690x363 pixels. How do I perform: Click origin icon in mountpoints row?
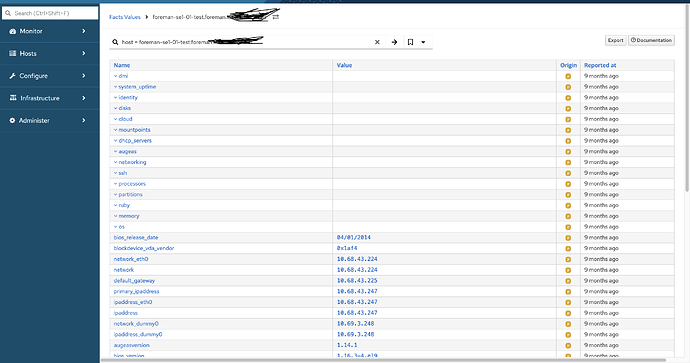point(568,130)
